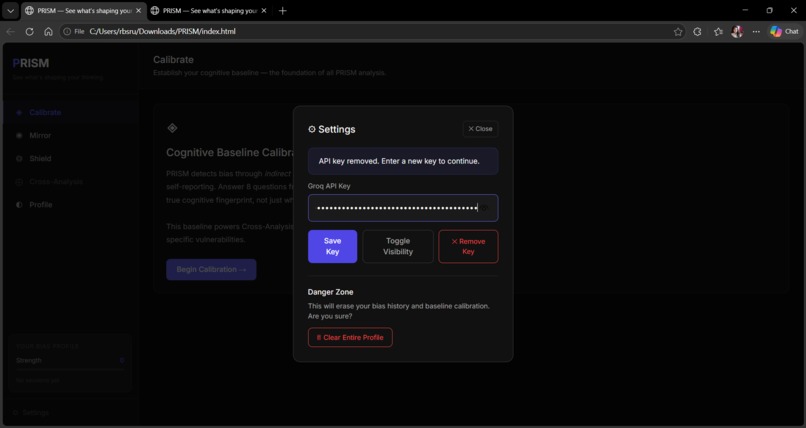Open the favorites list icon
Image resolution: width=806 pixels, height=428 pixels.
[x=718, y=32]
